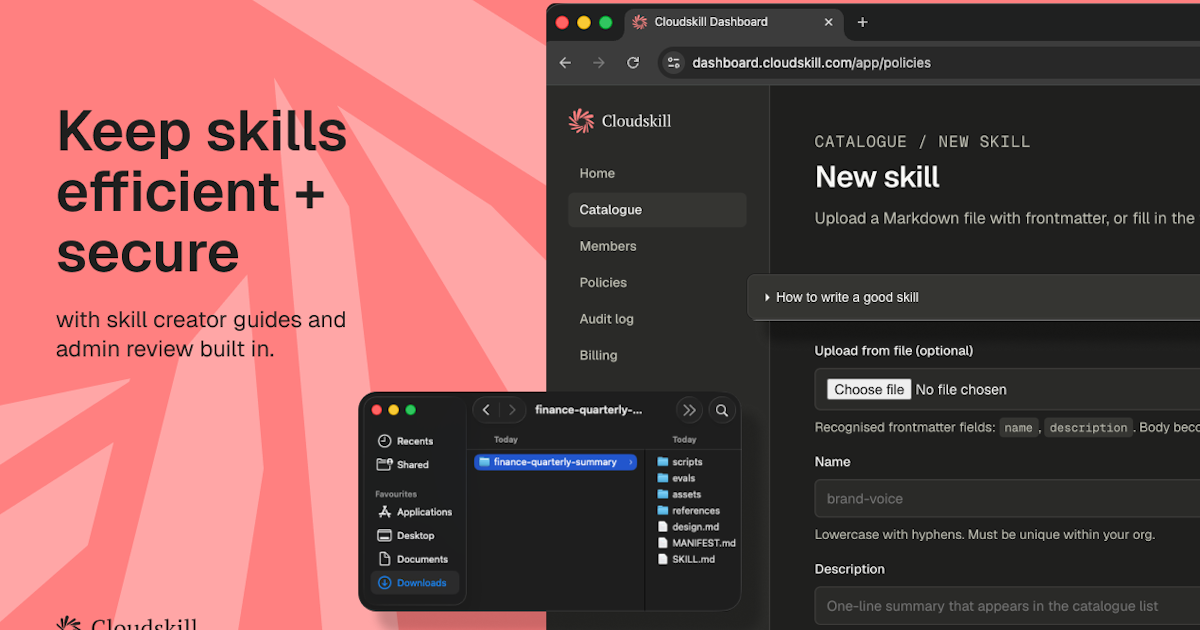Click the green zoom button in Finder

410,410
